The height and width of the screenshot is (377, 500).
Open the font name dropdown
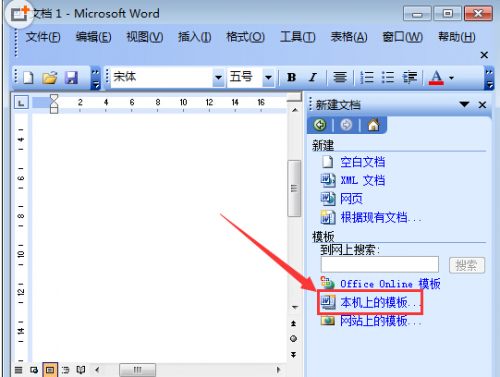coord(218,77)
